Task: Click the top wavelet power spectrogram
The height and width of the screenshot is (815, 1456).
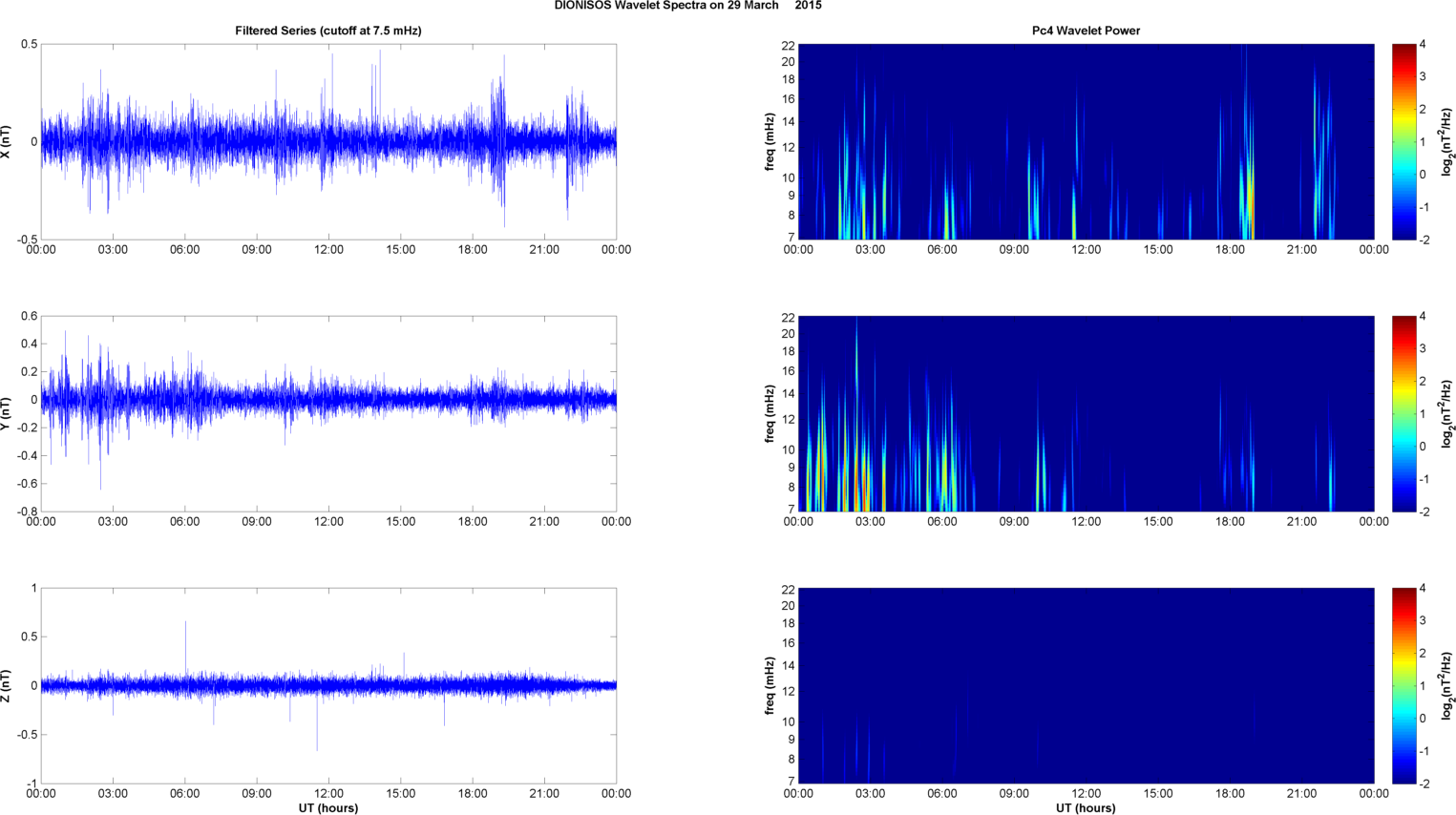Action: [x=1086, y=141]
